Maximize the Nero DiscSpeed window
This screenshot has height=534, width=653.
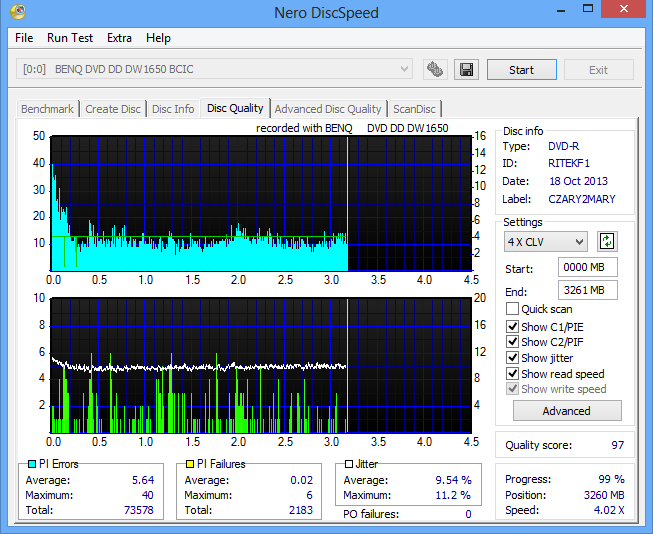[x=588, y=9]
